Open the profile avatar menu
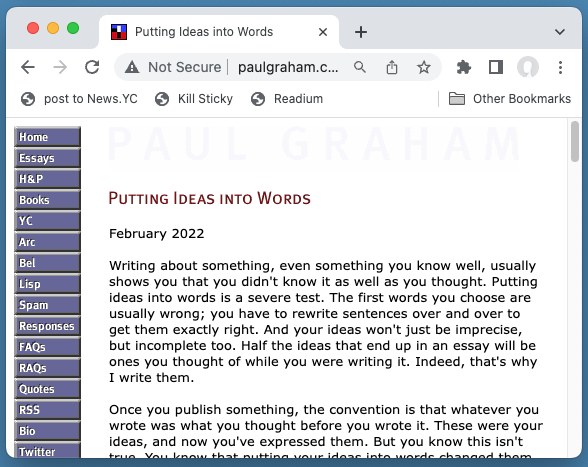This screenshot has width=588, height=467. (528, 68)
